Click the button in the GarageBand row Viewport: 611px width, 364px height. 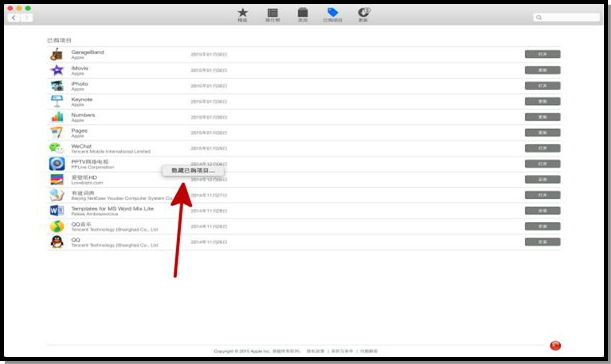point(542,54)
